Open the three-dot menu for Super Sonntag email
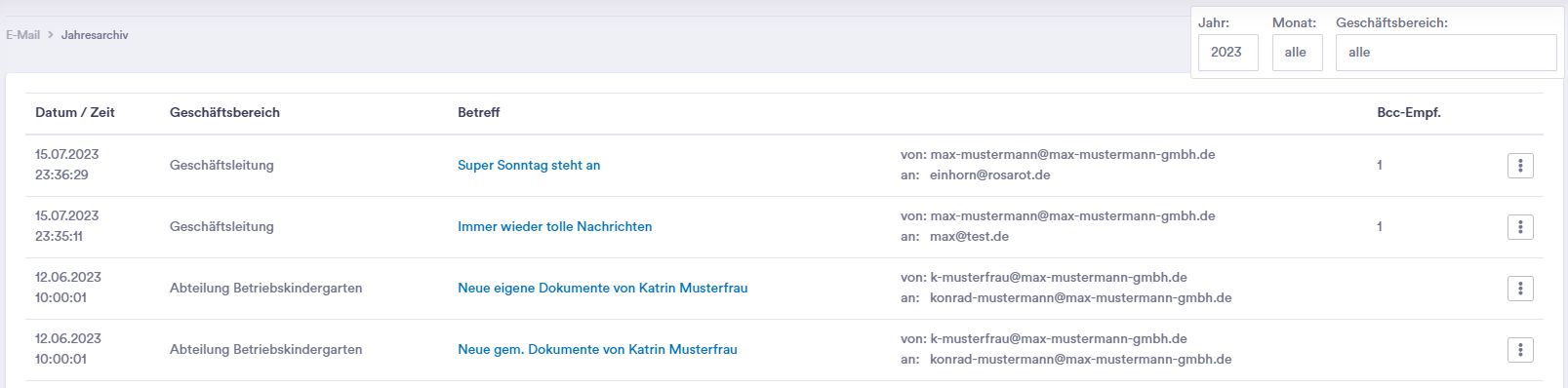This screenshot has height=388, width=1568. (x=1520, y=166)
